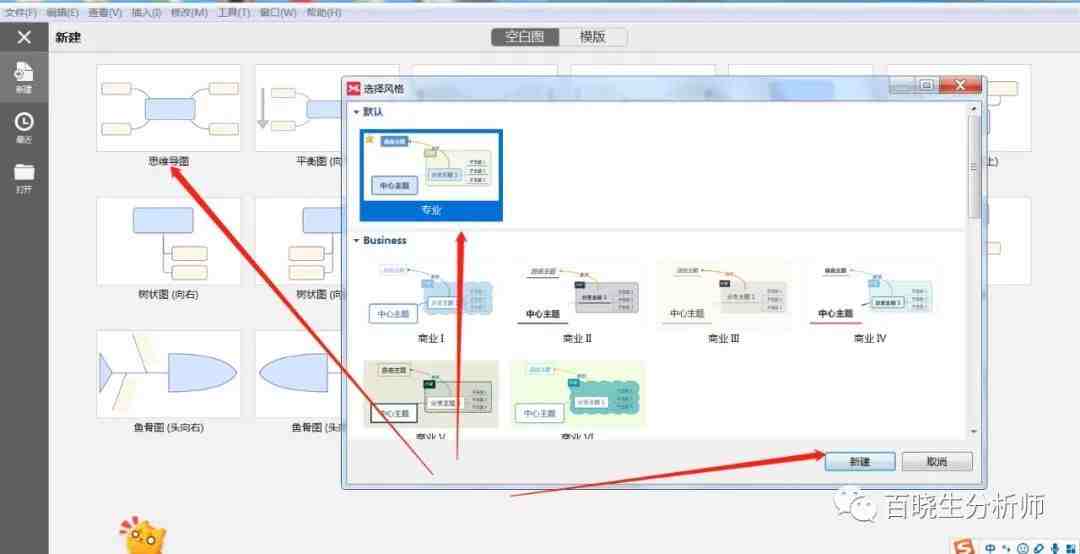Choose the 专业 default style thumbnail
This screenshot has width=1080, height=554.
(x=431, y=175)
